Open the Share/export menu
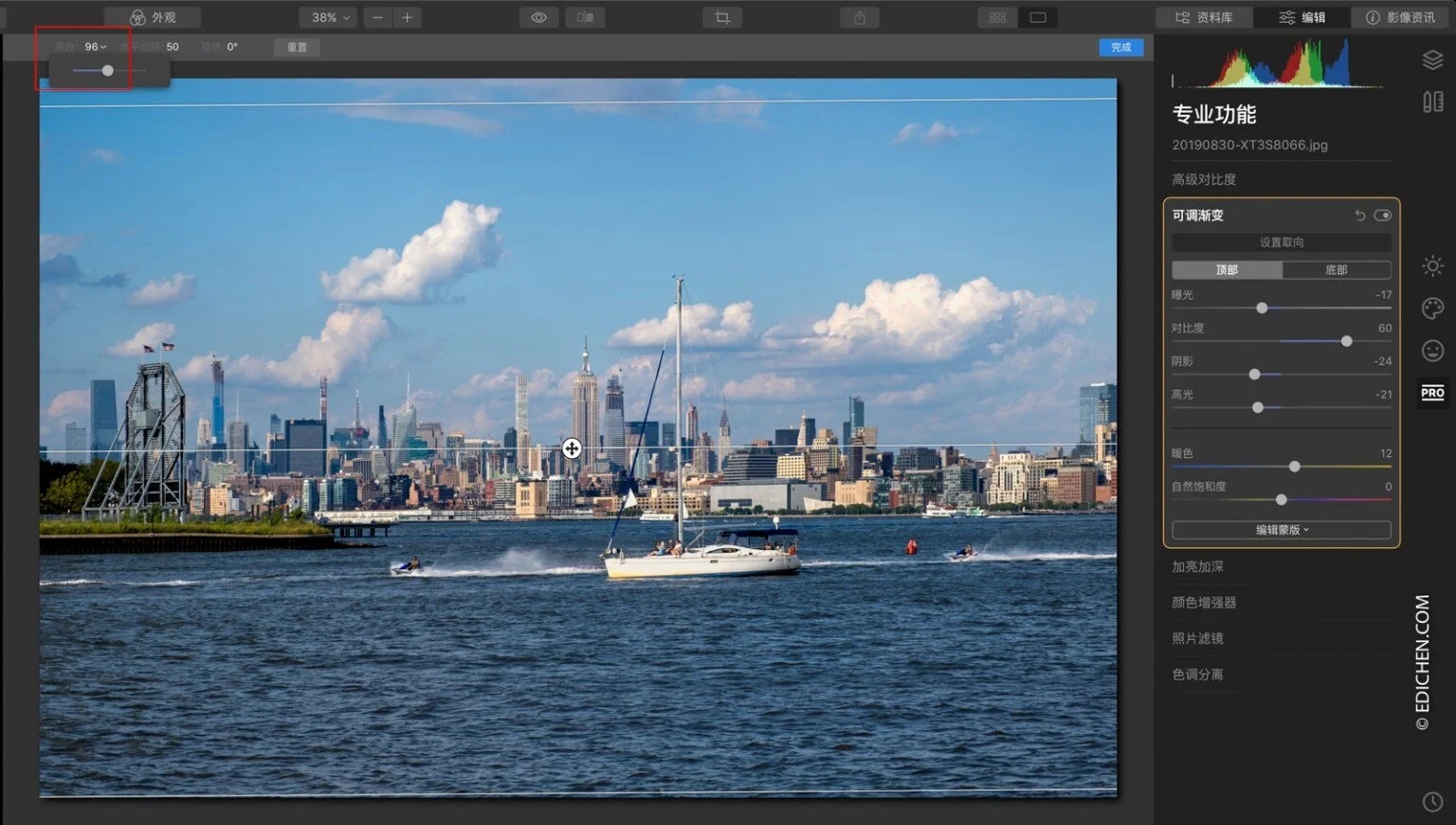The height and width of the screenshot is (825, 1456). point(859,17)
